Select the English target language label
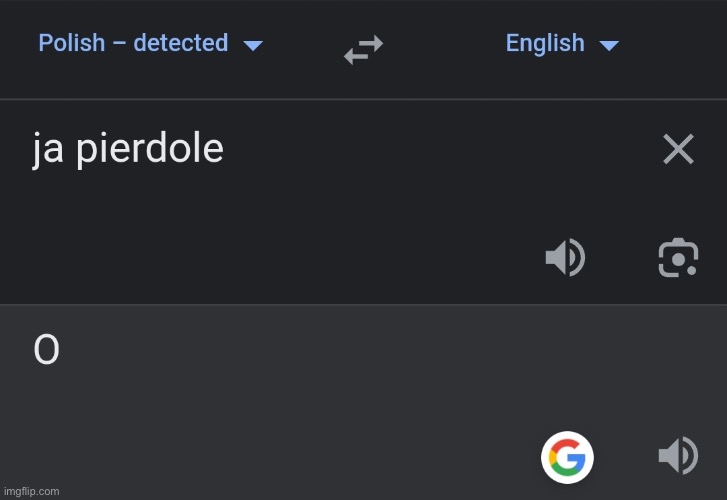727x500 pixels. point(545,43)
